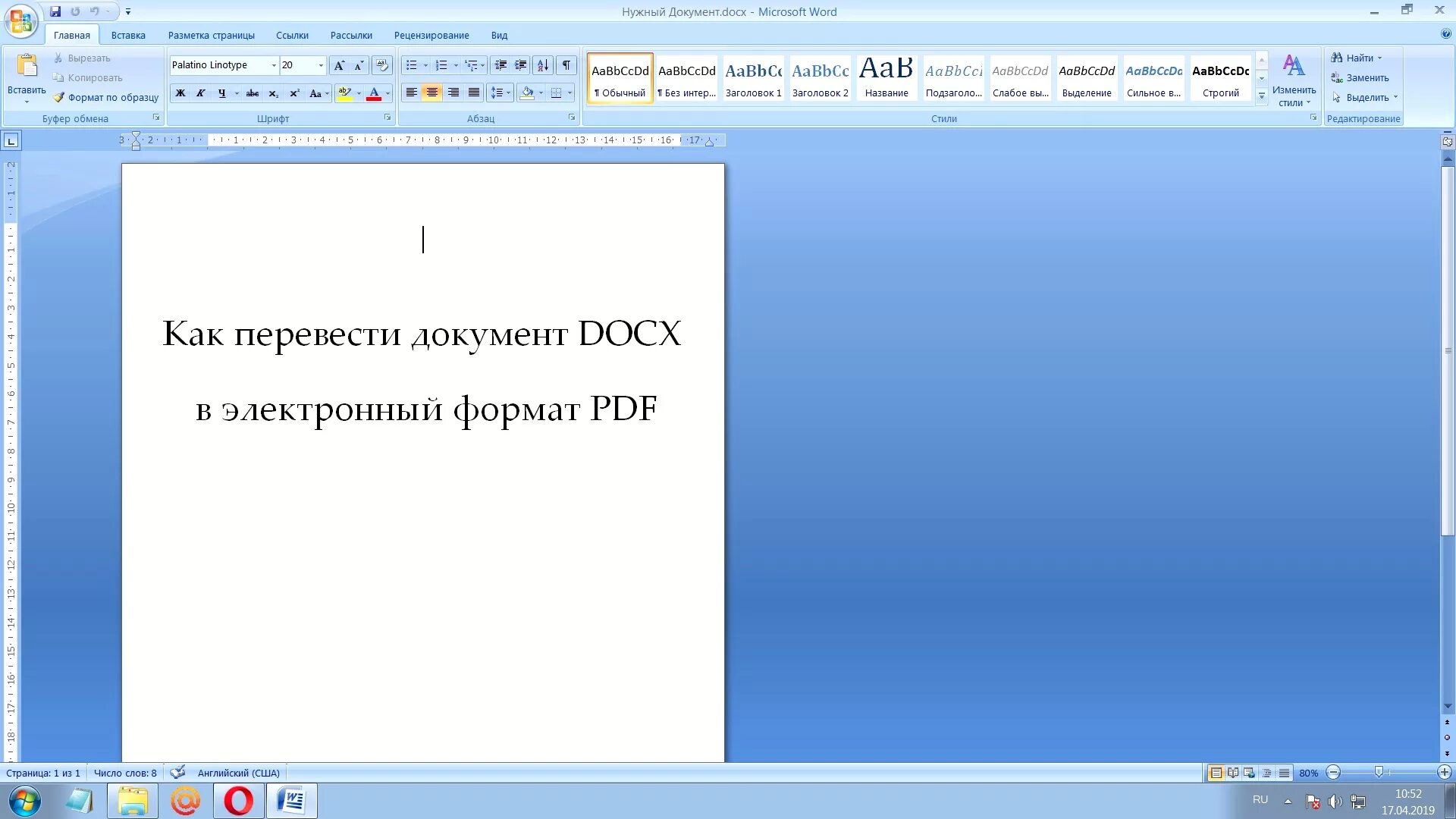
Task: Toggle print layout view
Action: pos(1216,773)
